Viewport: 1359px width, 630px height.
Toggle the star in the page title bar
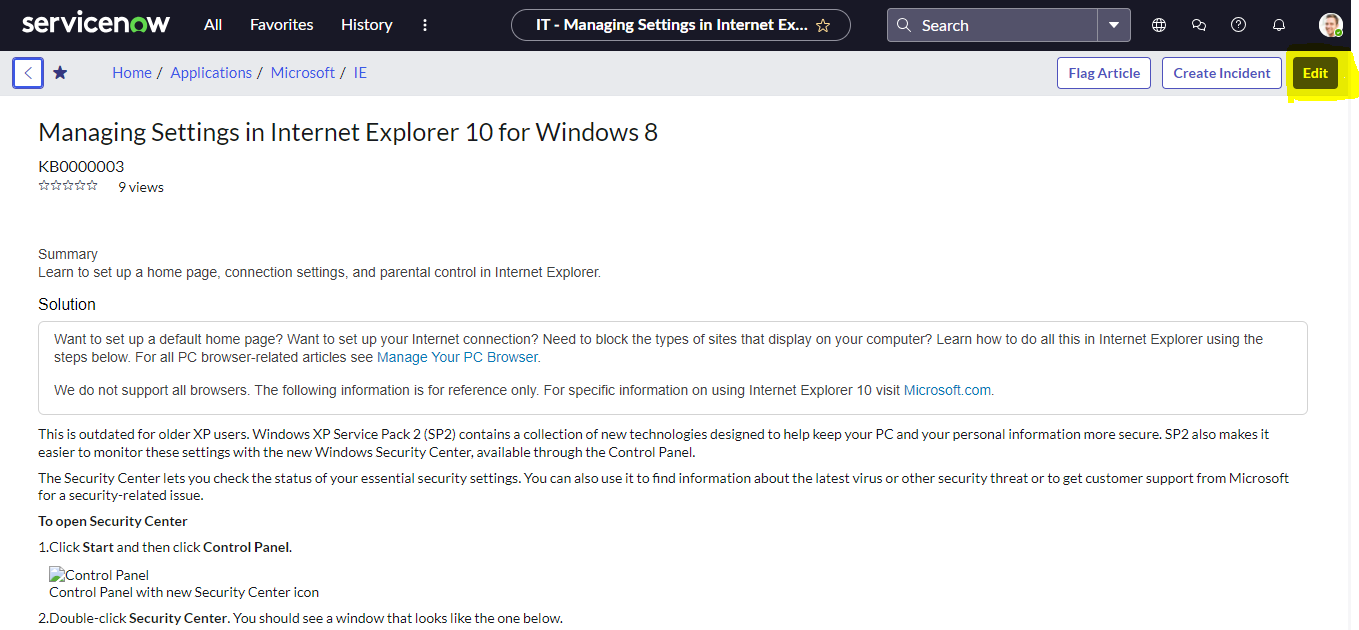(x=822, y=24)
